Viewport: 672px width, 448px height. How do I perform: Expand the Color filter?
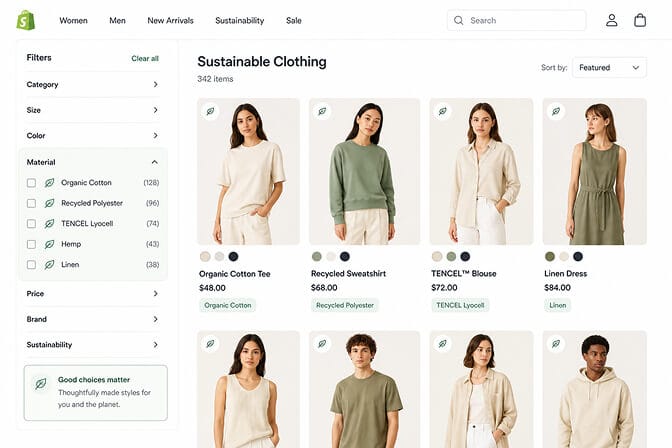pyautogui.click(x=93, y=135)
